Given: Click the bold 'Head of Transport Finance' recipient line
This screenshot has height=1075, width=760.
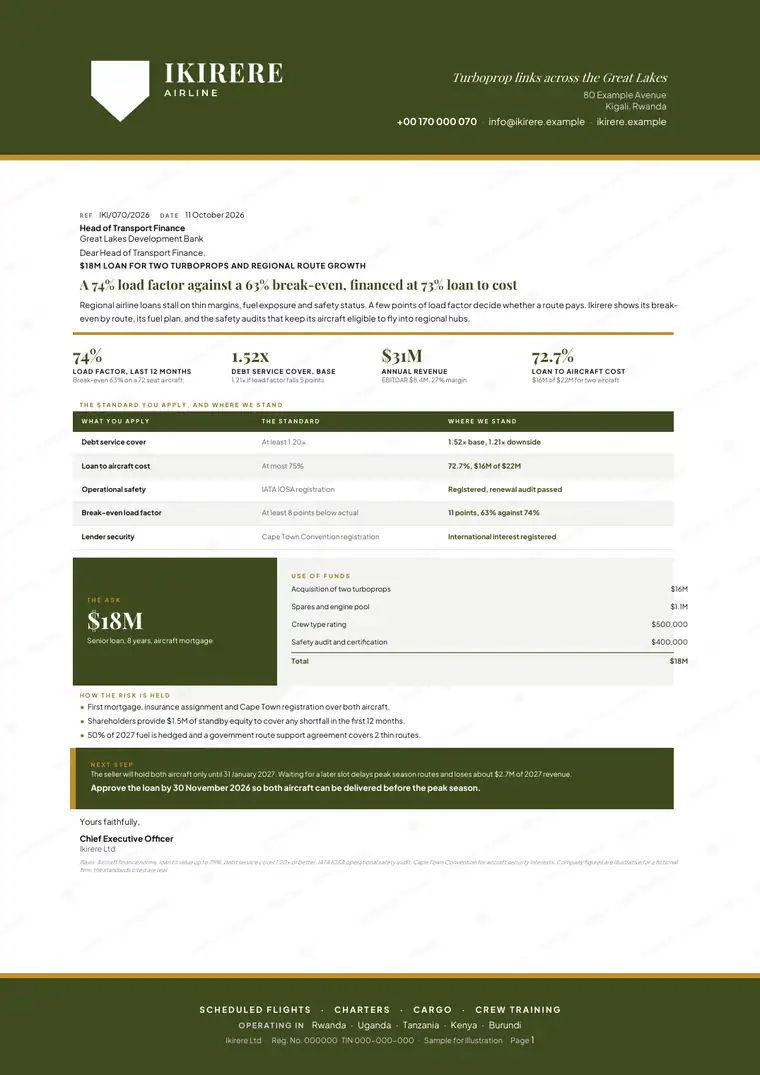Looking at the screenshot, I should click(x=132, y=228).
